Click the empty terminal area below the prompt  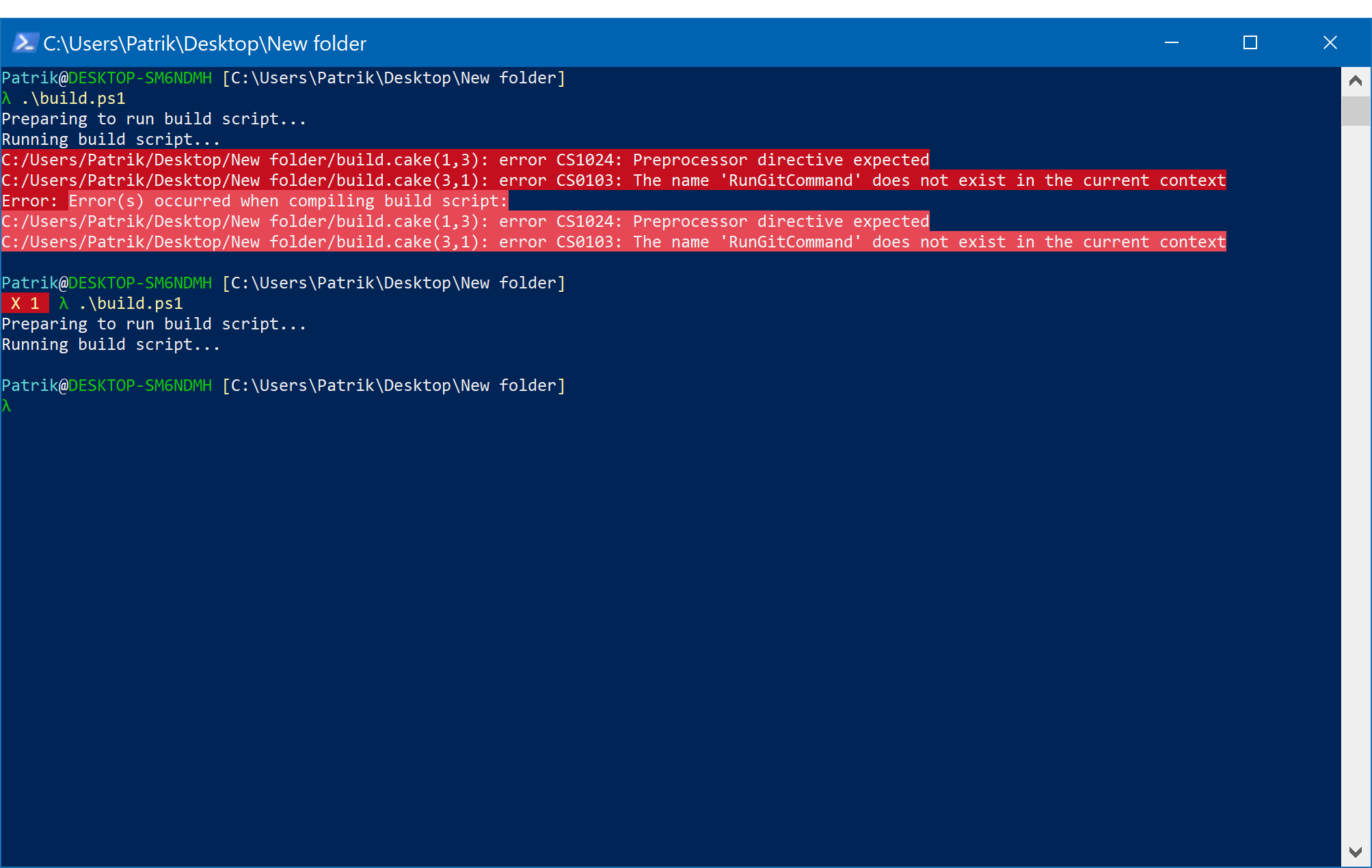pyautogui.click(x=649, y=615)
